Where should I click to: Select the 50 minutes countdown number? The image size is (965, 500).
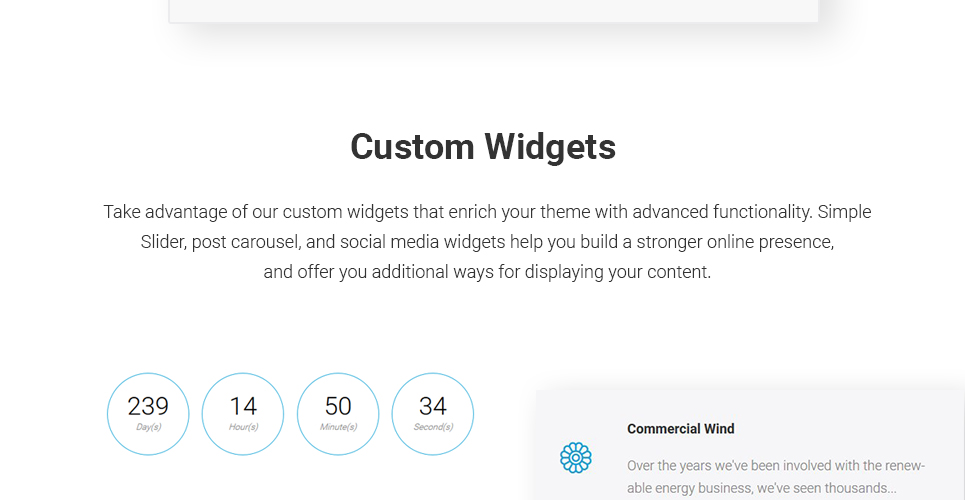click(x=338, y=406)
